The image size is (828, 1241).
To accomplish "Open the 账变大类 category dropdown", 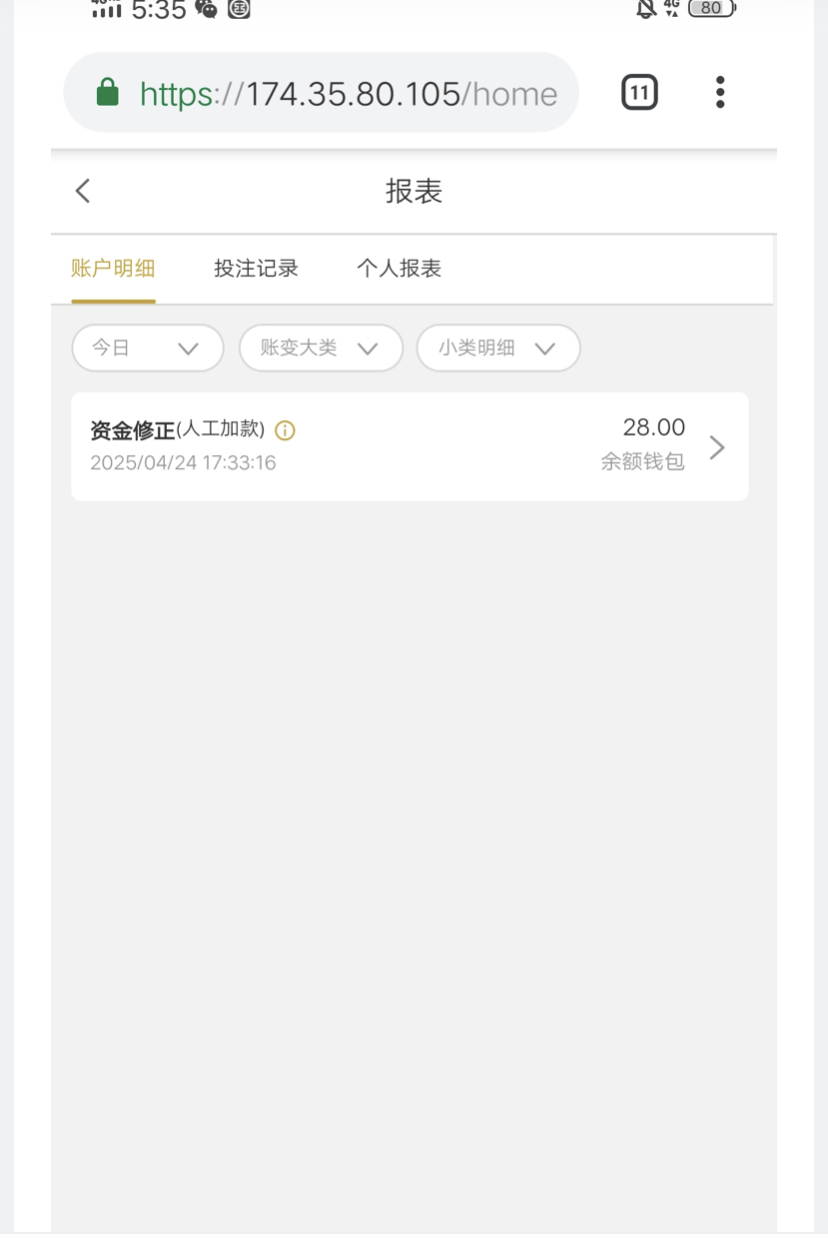I will click(320, 348).
